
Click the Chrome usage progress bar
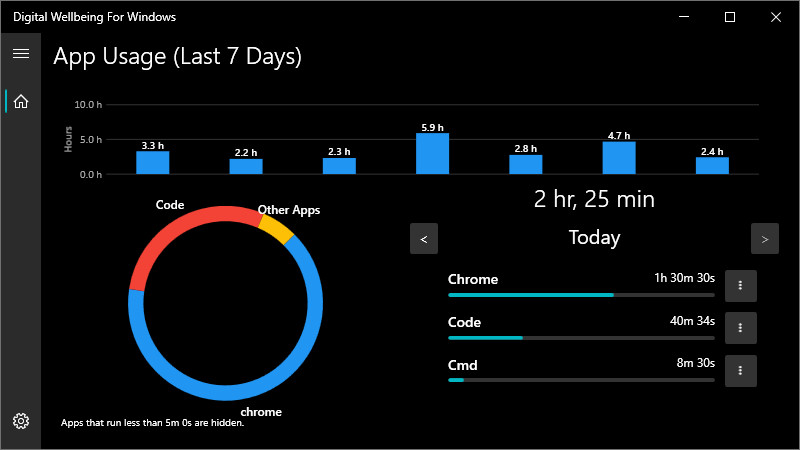tap(581, 295)
